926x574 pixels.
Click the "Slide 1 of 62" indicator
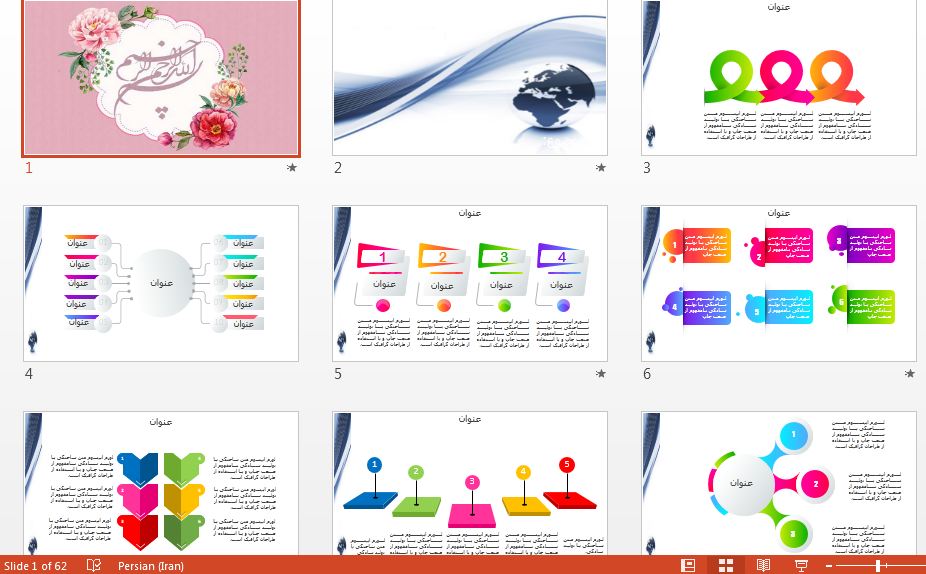[36, 565]
